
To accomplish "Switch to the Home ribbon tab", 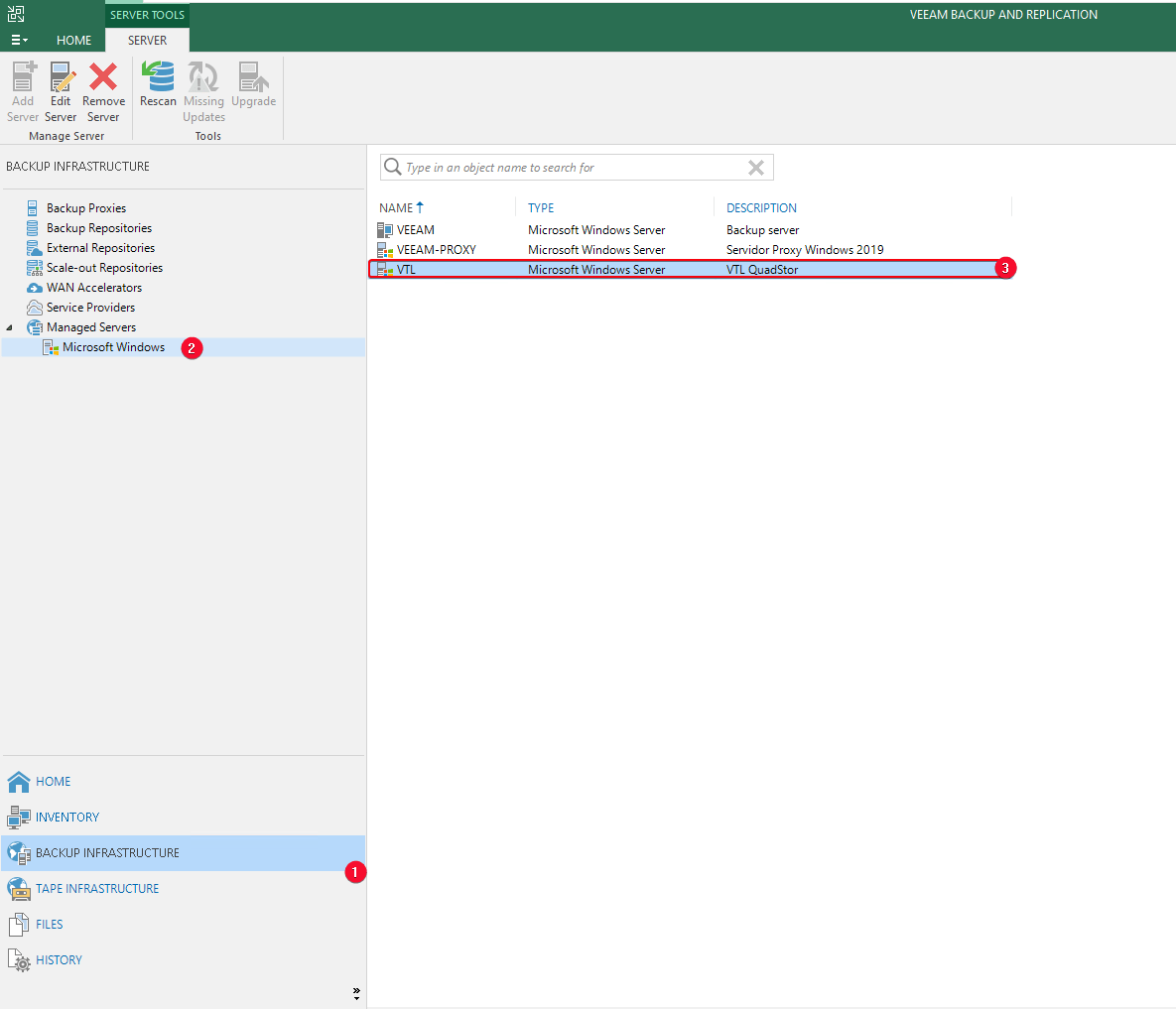I will pos(73,40).
